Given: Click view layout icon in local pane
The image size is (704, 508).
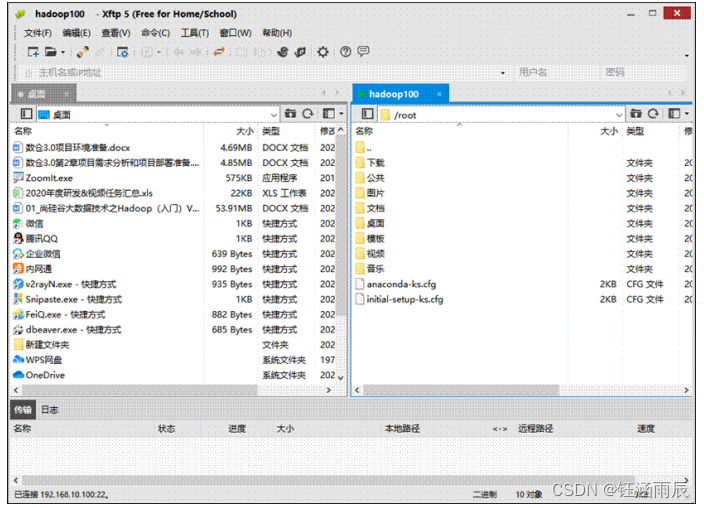Looking at the screenshot, I should [329, 114].
